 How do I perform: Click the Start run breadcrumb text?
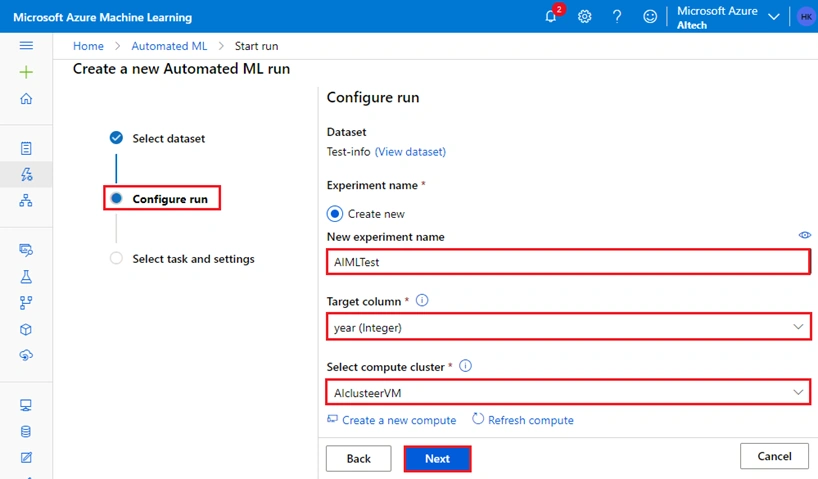256,46
